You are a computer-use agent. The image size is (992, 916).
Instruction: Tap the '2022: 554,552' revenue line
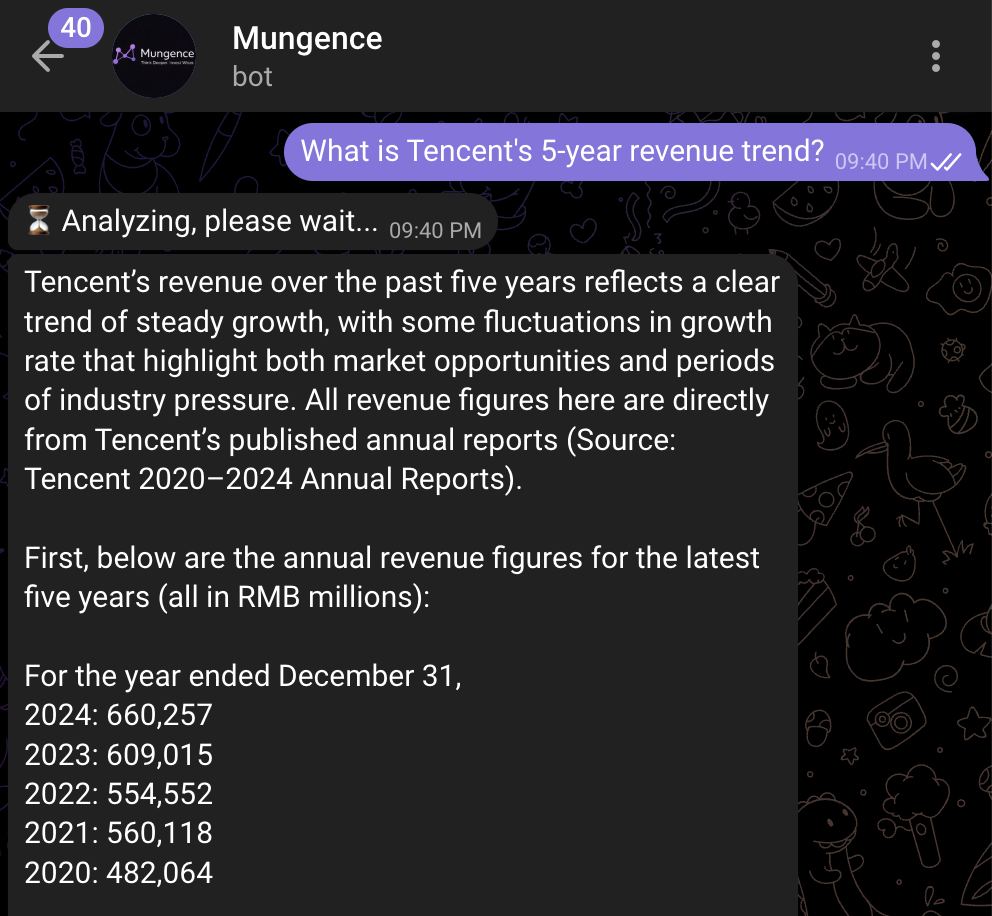(x=118, y=794)
